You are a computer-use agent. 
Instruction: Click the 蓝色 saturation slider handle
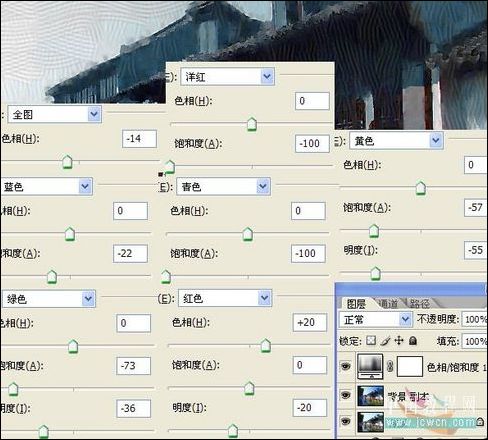click(x=52, y=277)
